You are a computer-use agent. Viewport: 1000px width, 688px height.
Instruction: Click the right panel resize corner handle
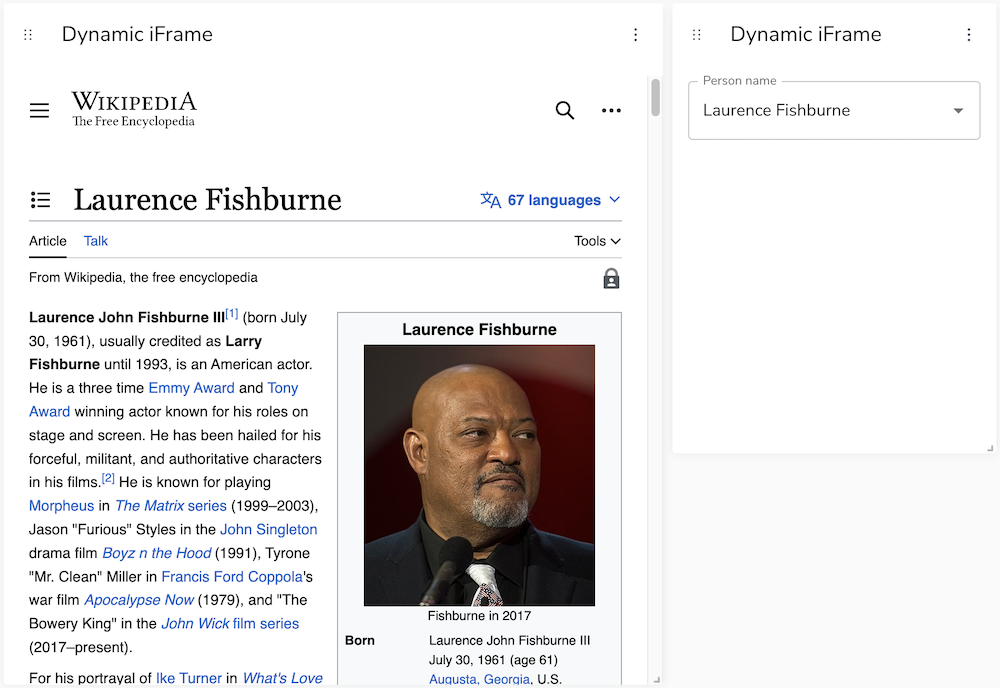point(990,448)
